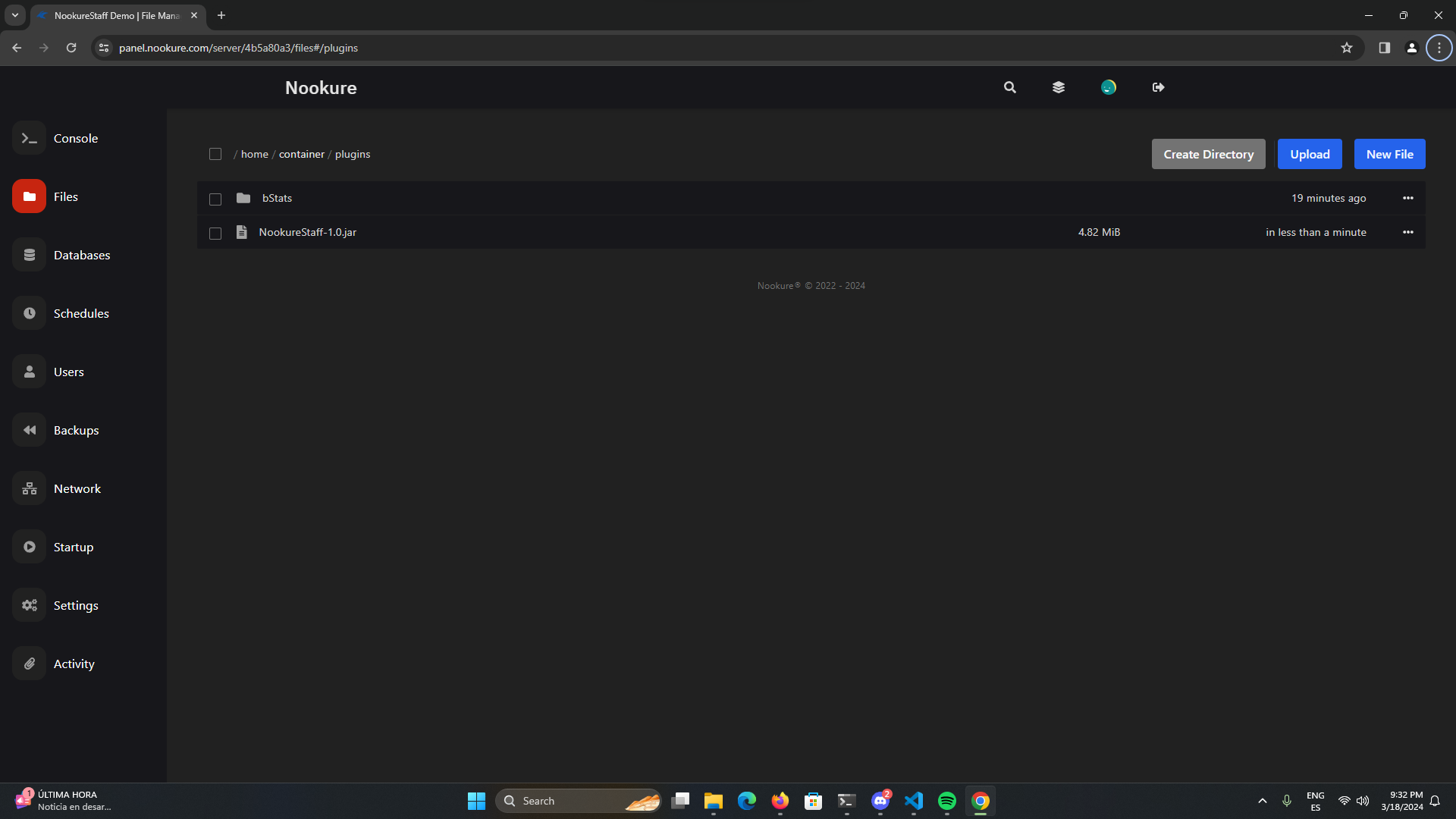This screenshot has height=819, width=1456.
Task: Open the Schedules clock icon
Action: click(29, 313)
